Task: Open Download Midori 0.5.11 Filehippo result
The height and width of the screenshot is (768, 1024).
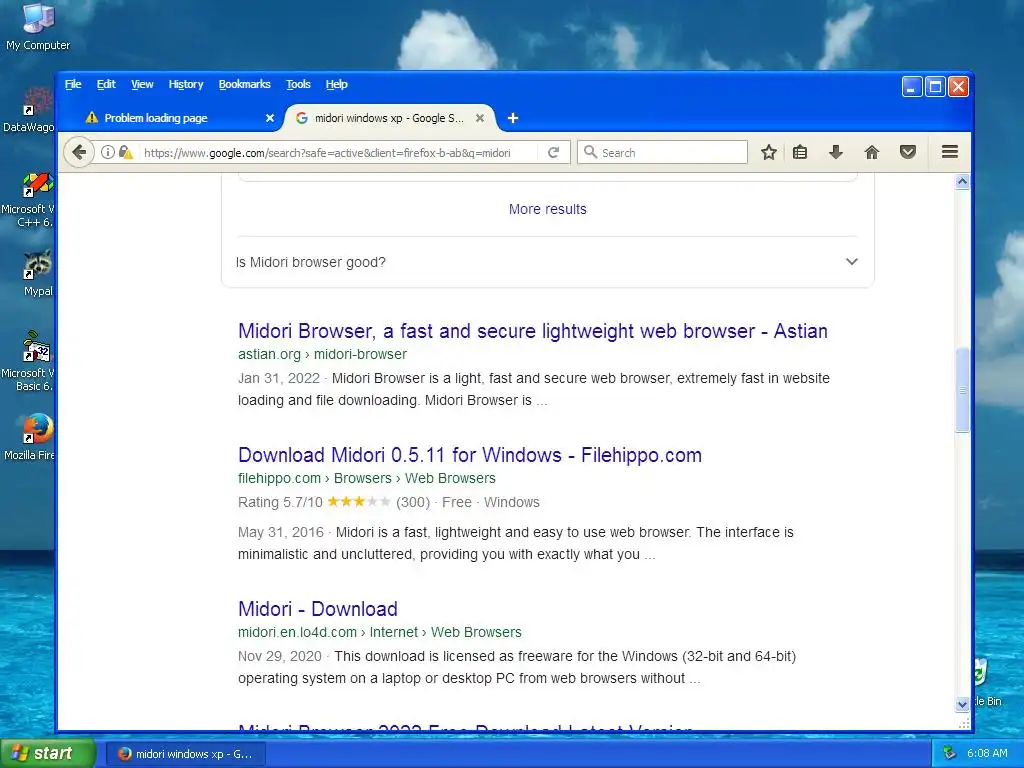Action: [470, 455]
